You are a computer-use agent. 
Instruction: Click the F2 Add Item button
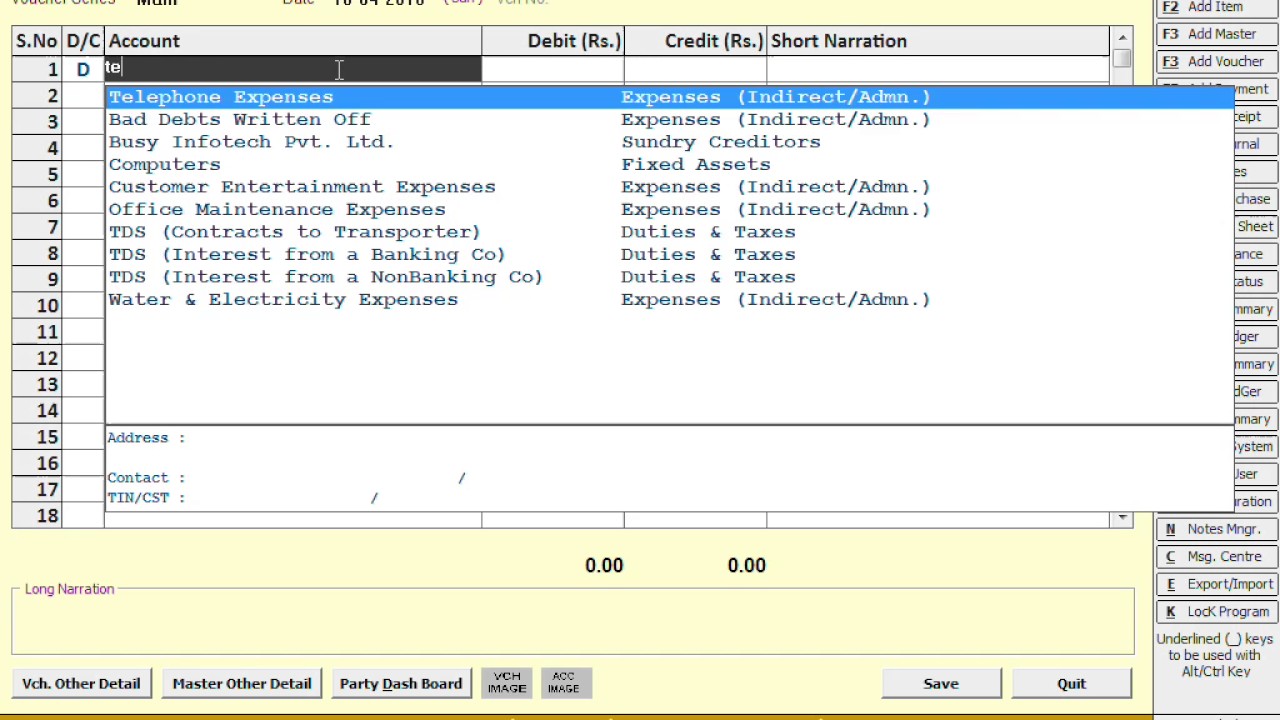click(1216, 8)
